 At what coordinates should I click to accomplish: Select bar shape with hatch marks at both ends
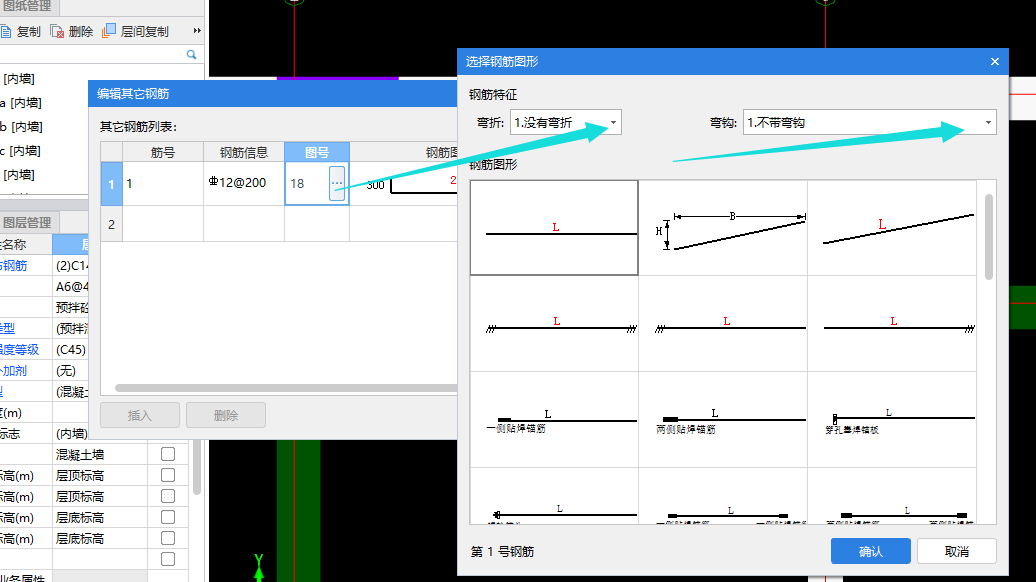554,323
